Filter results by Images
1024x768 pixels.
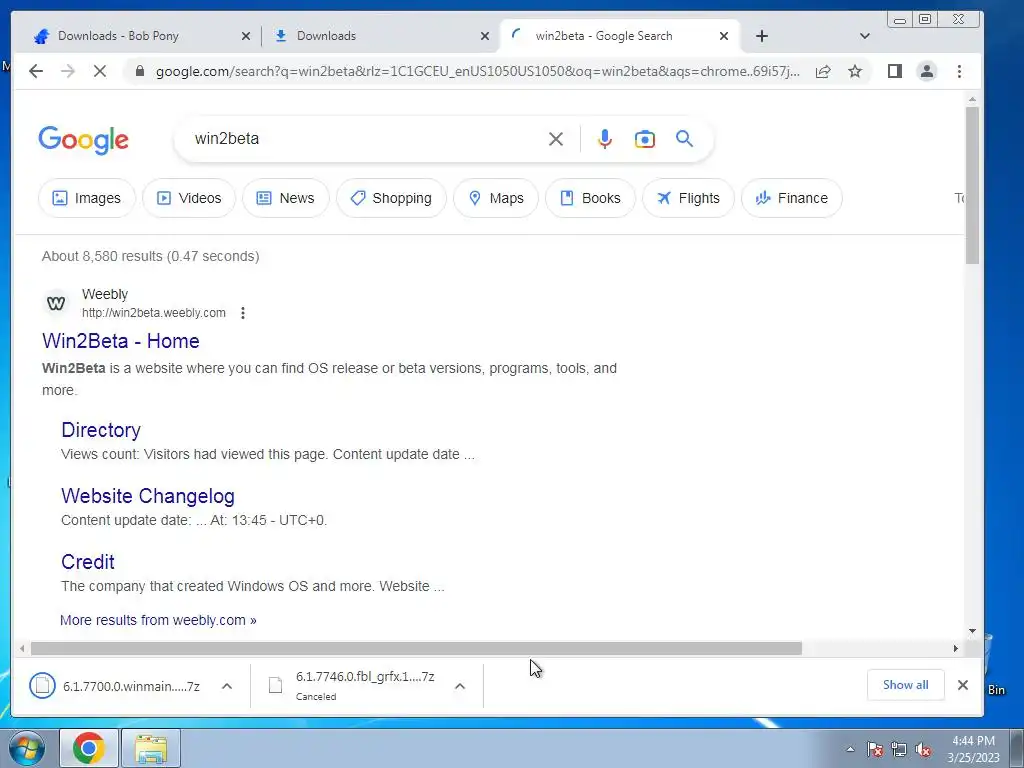86,198
